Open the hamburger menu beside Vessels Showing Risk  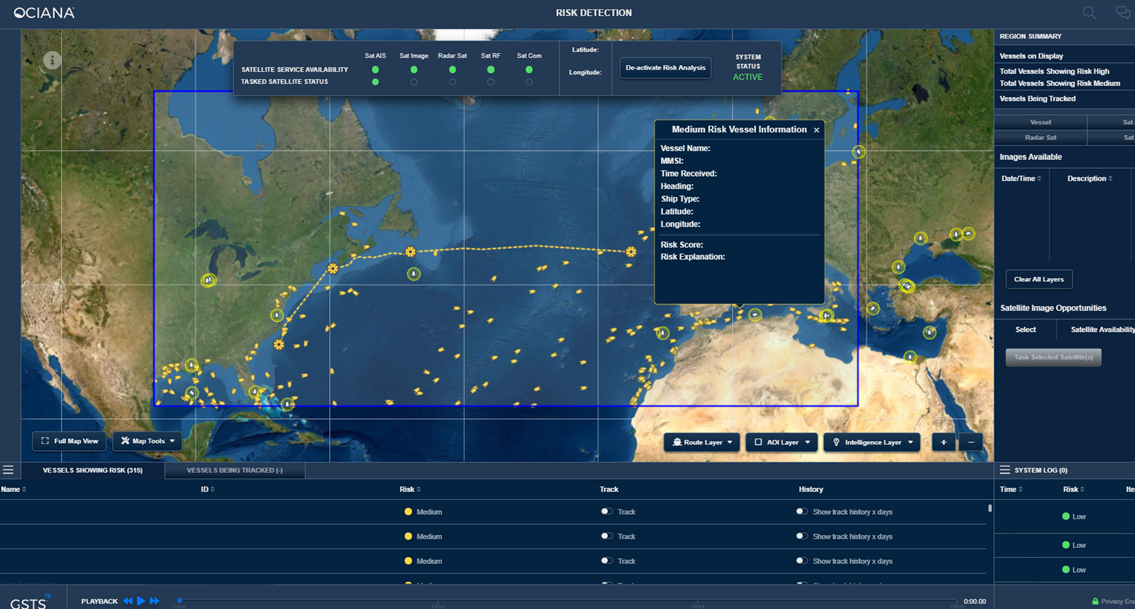click(x=8, y=470)
